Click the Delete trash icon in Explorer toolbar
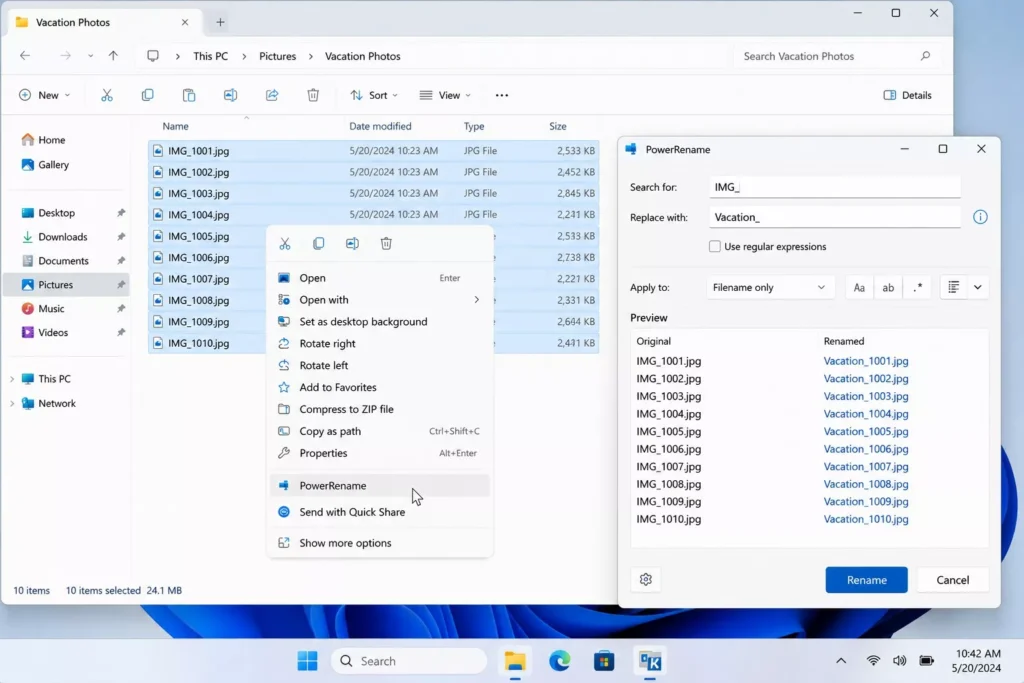Image resolution: width=1024 pixels, height=683 pixels. 313,95
